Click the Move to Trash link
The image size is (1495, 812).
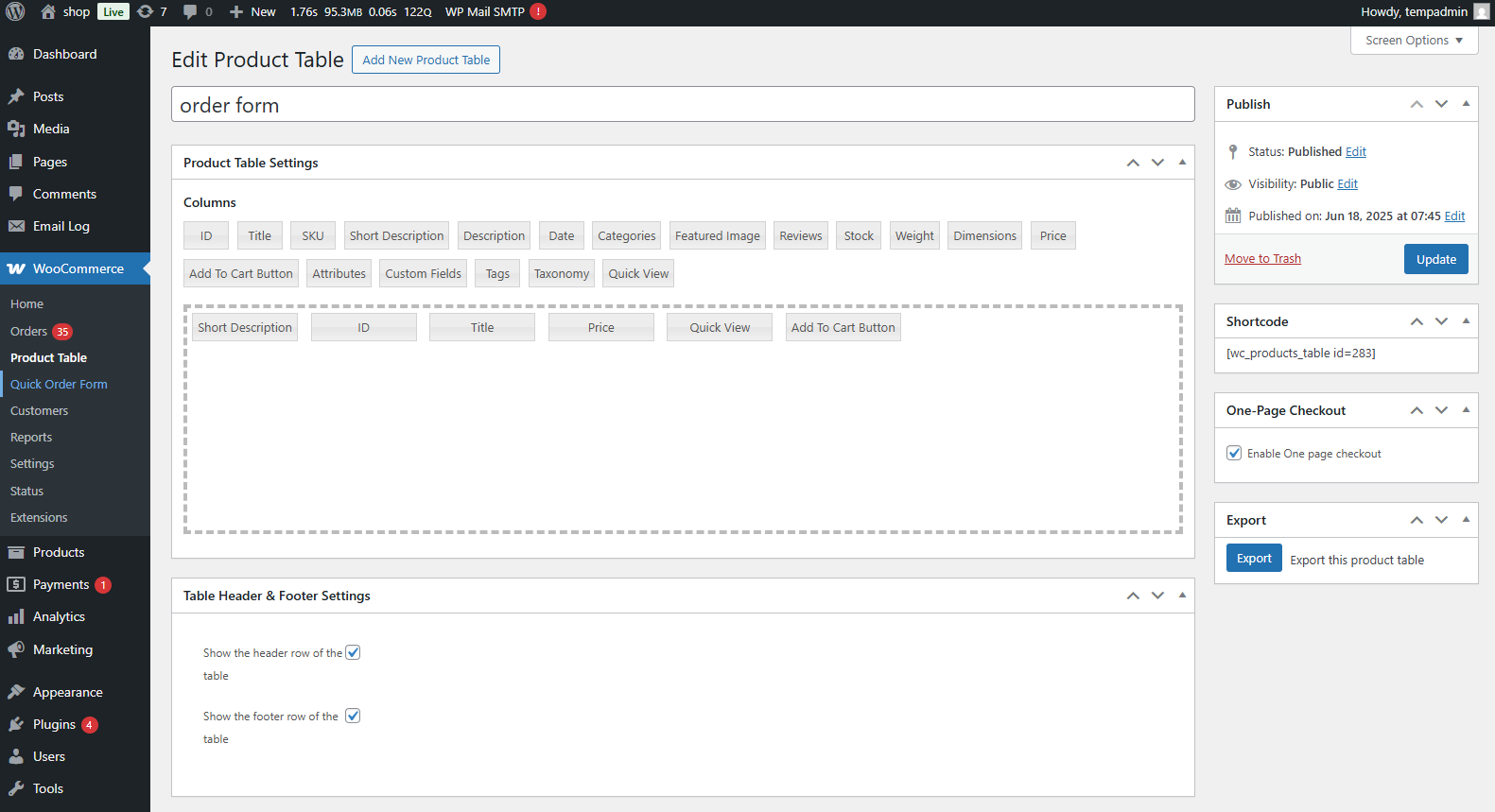click(x=1262, y=259)
